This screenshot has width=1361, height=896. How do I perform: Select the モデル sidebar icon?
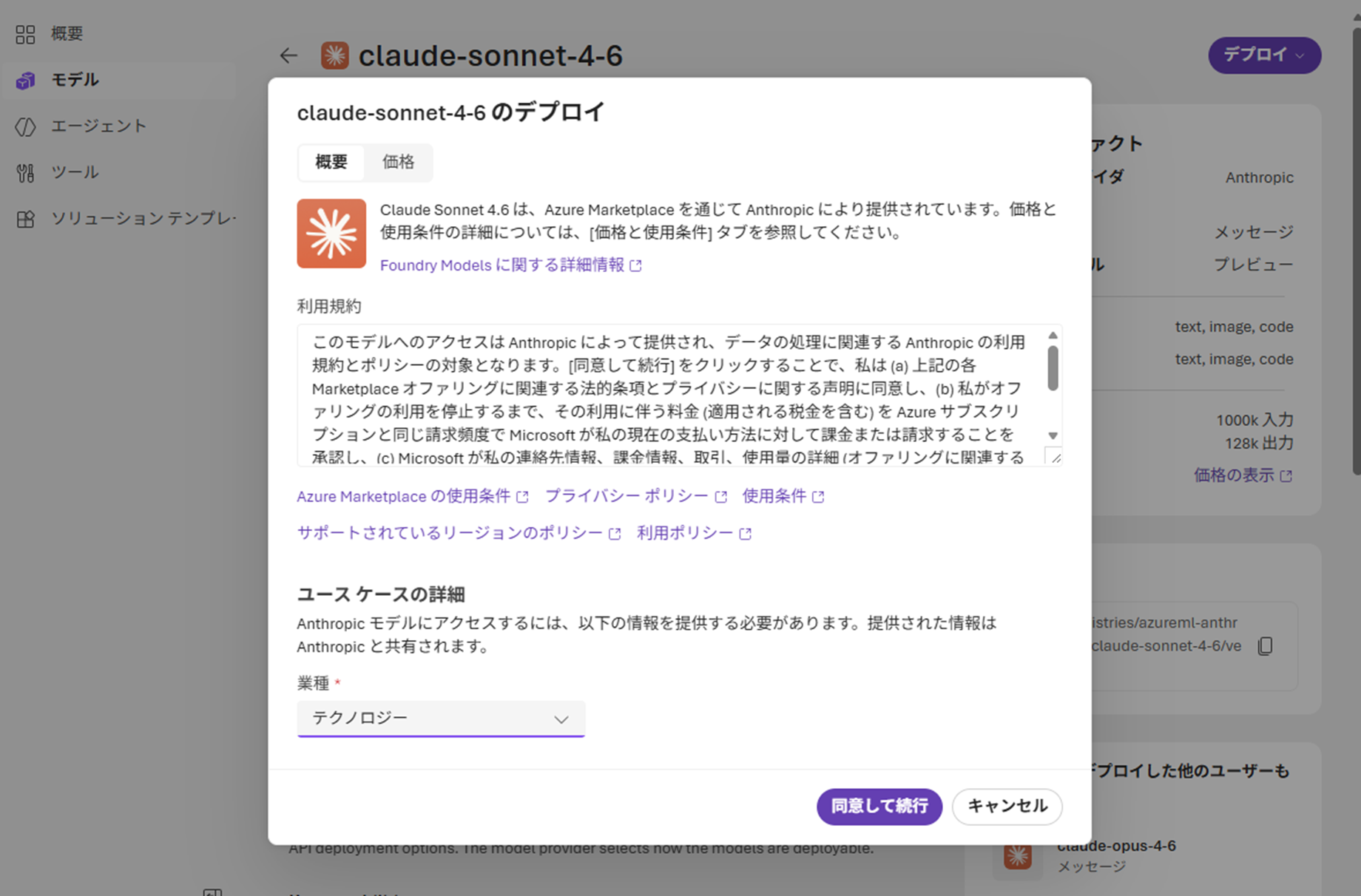pos(26,80)
